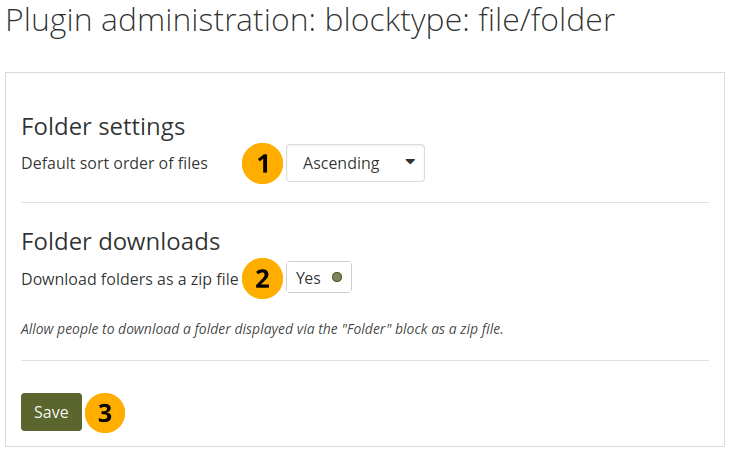Click the orange number 2 badge
Viewport: 730px width, 452px height.
tap(263, 279)
